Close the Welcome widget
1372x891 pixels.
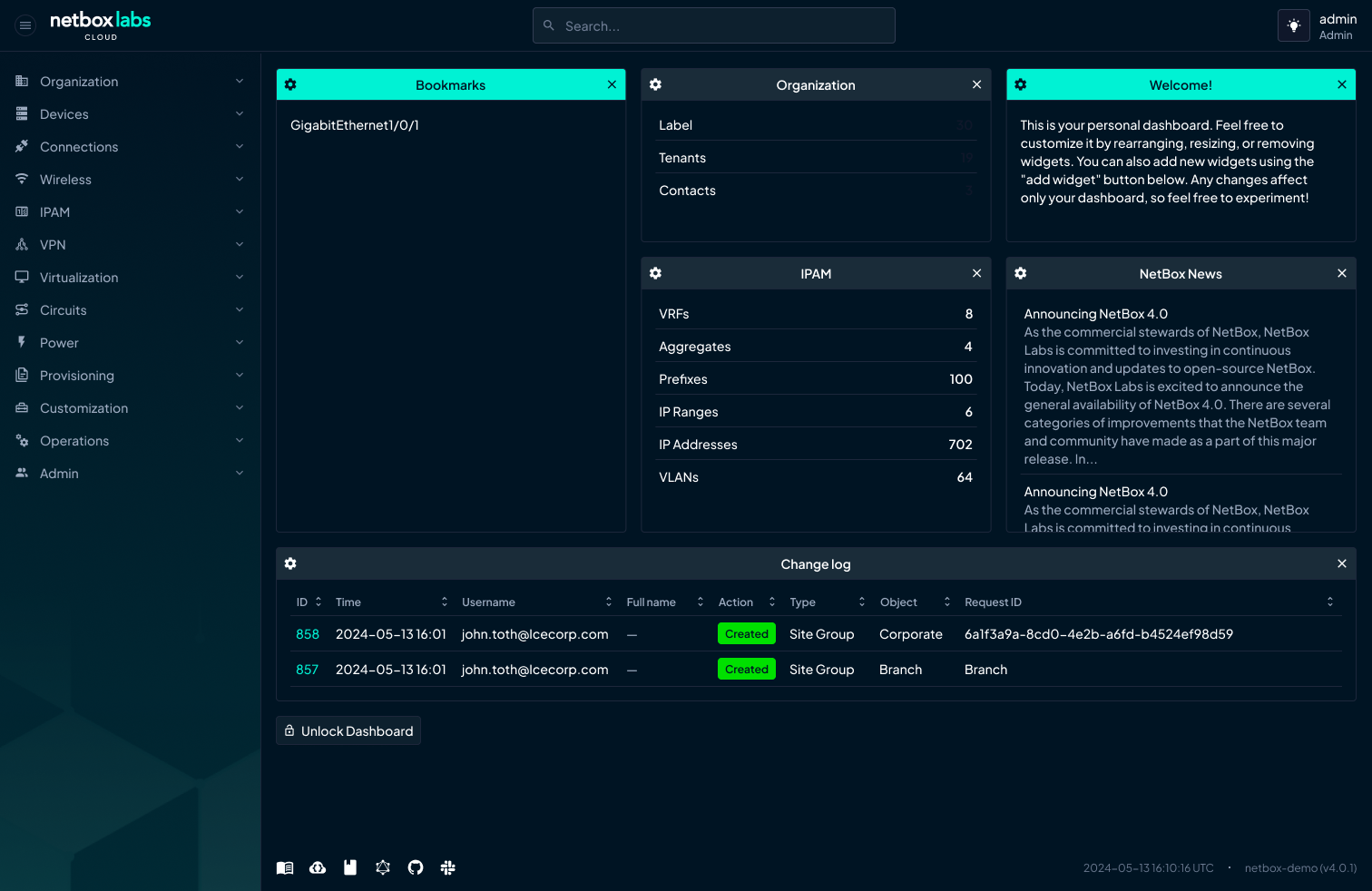(x=1342, y=84)
